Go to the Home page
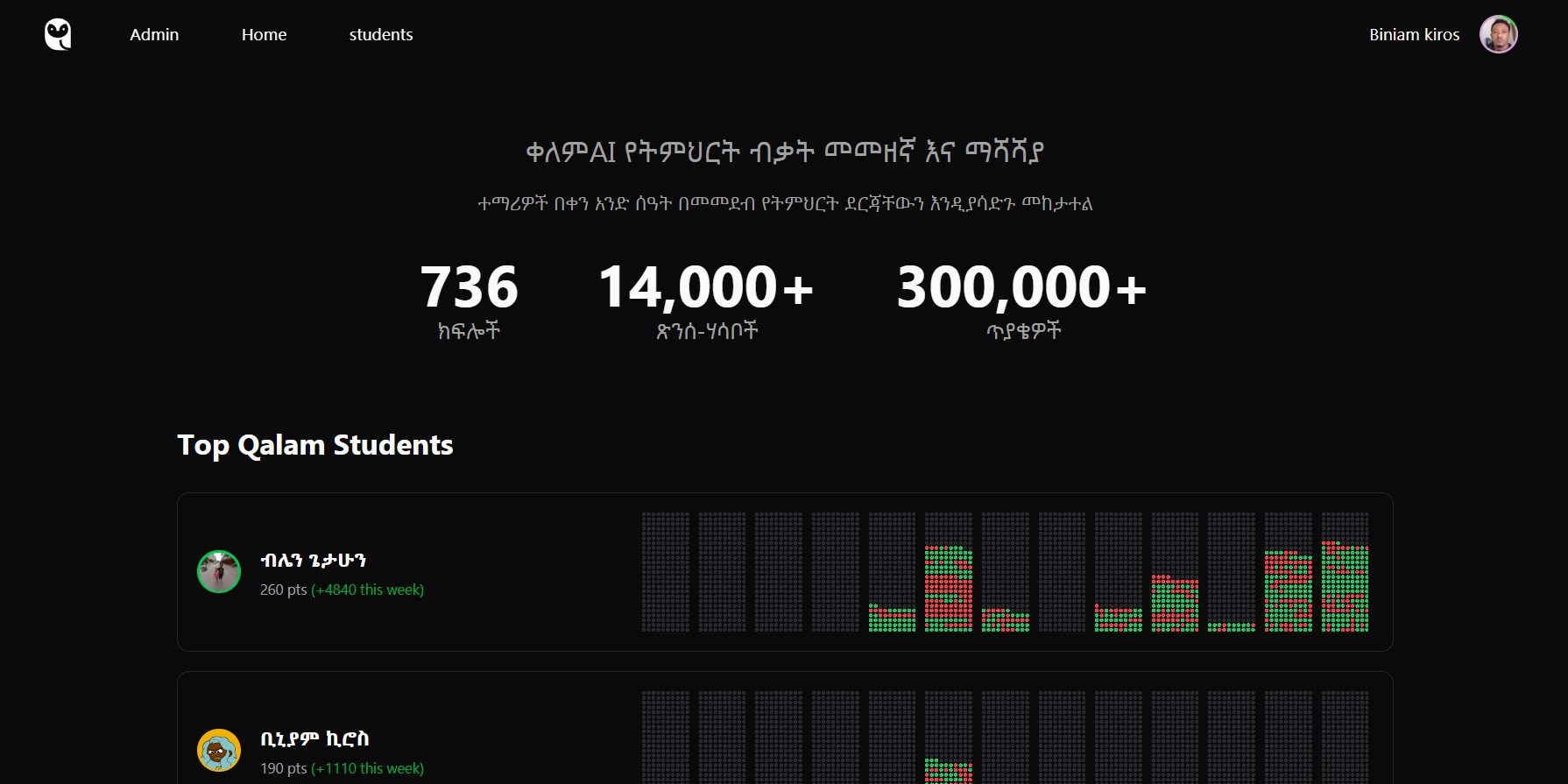1568x784 pixels. click(x=264, y=35)
